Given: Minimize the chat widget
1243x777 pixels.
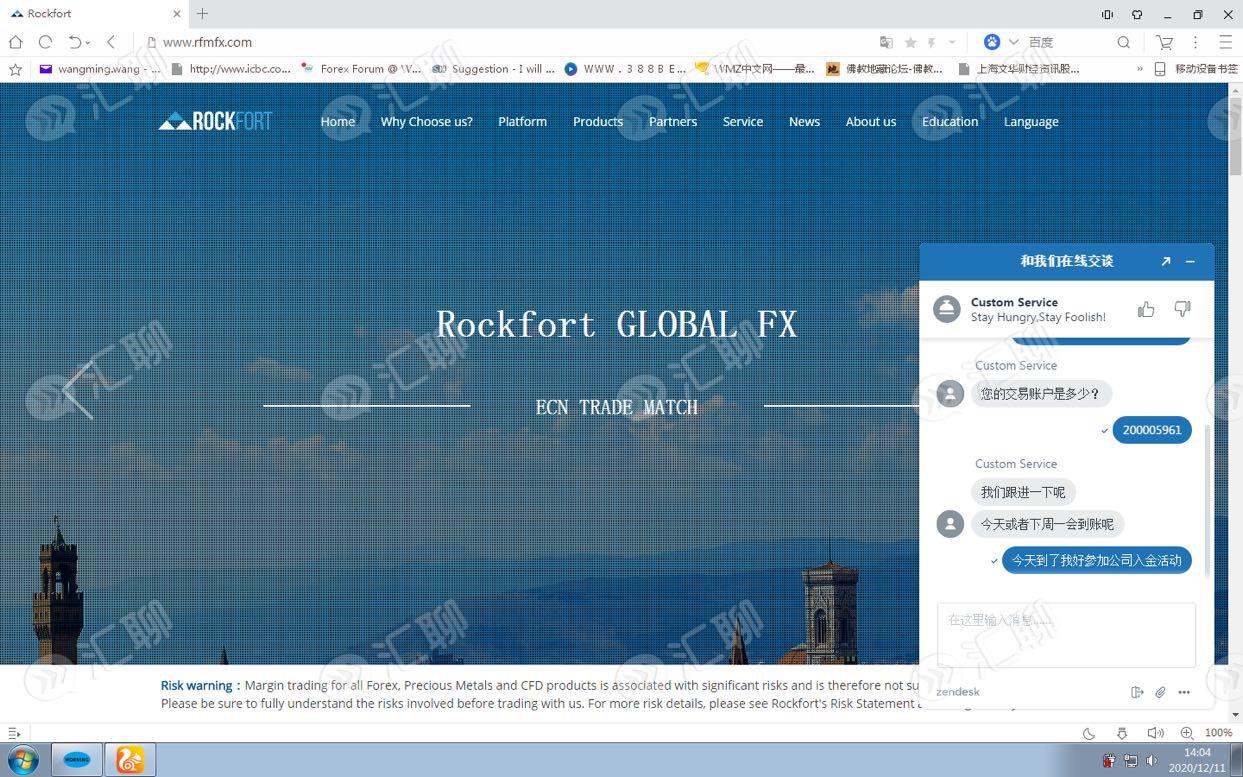Looking at the screenshot, I should [x=1190, y=262].
